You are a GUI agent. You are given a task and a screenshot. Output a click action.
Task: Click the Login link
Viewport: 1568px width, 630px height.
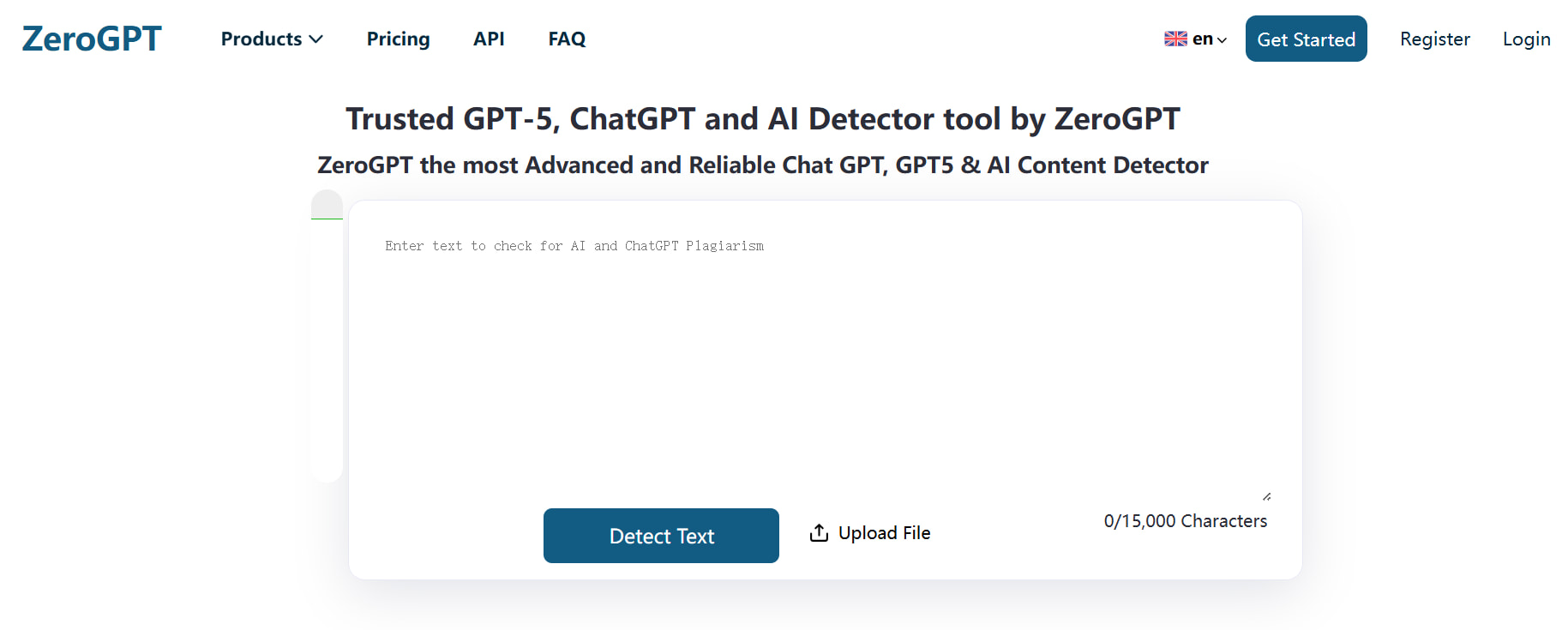[x=1526, y=39]
